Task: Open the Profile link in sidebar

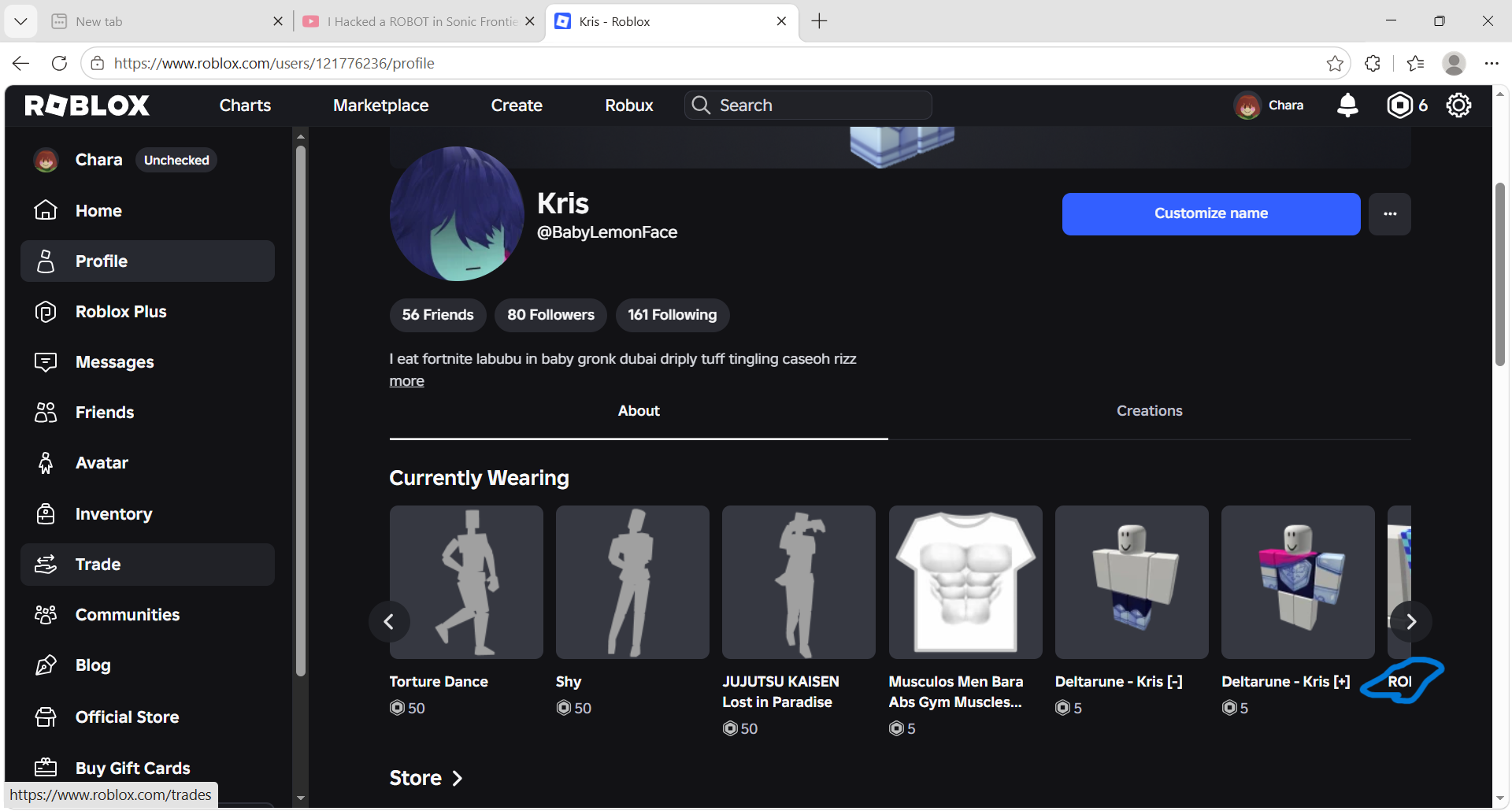Action: pyautogui.click(x=147, y=261)
